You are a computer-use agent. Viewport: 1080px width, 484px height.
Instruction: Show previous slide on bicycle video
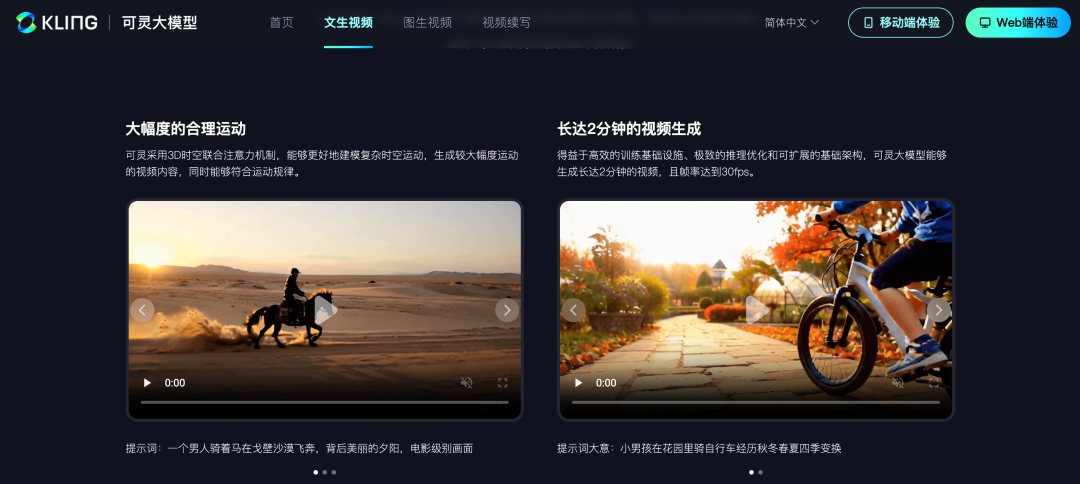[x=574, y=310]
